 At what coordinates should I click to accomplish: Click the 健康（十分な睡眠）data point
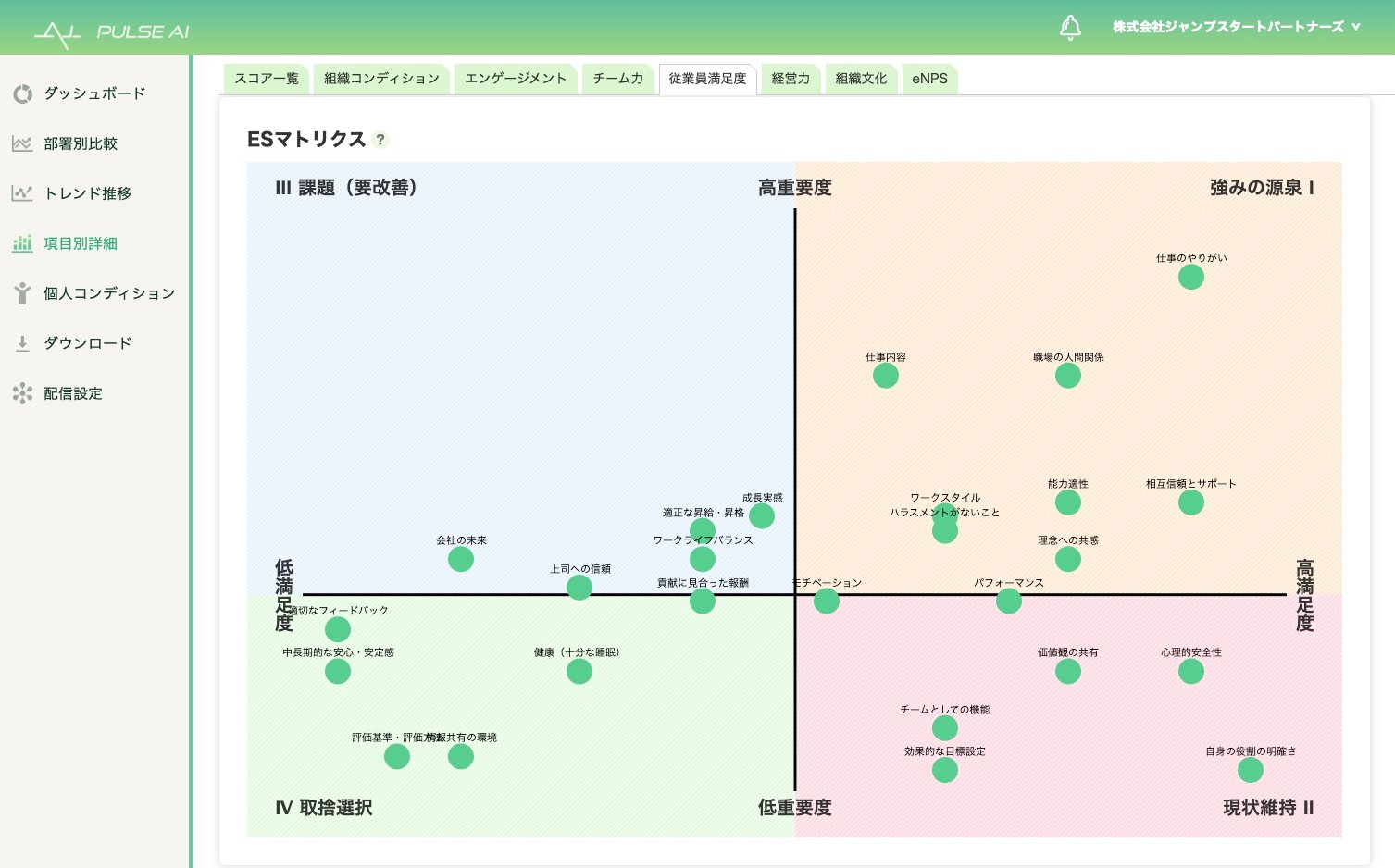coord(579,671)
